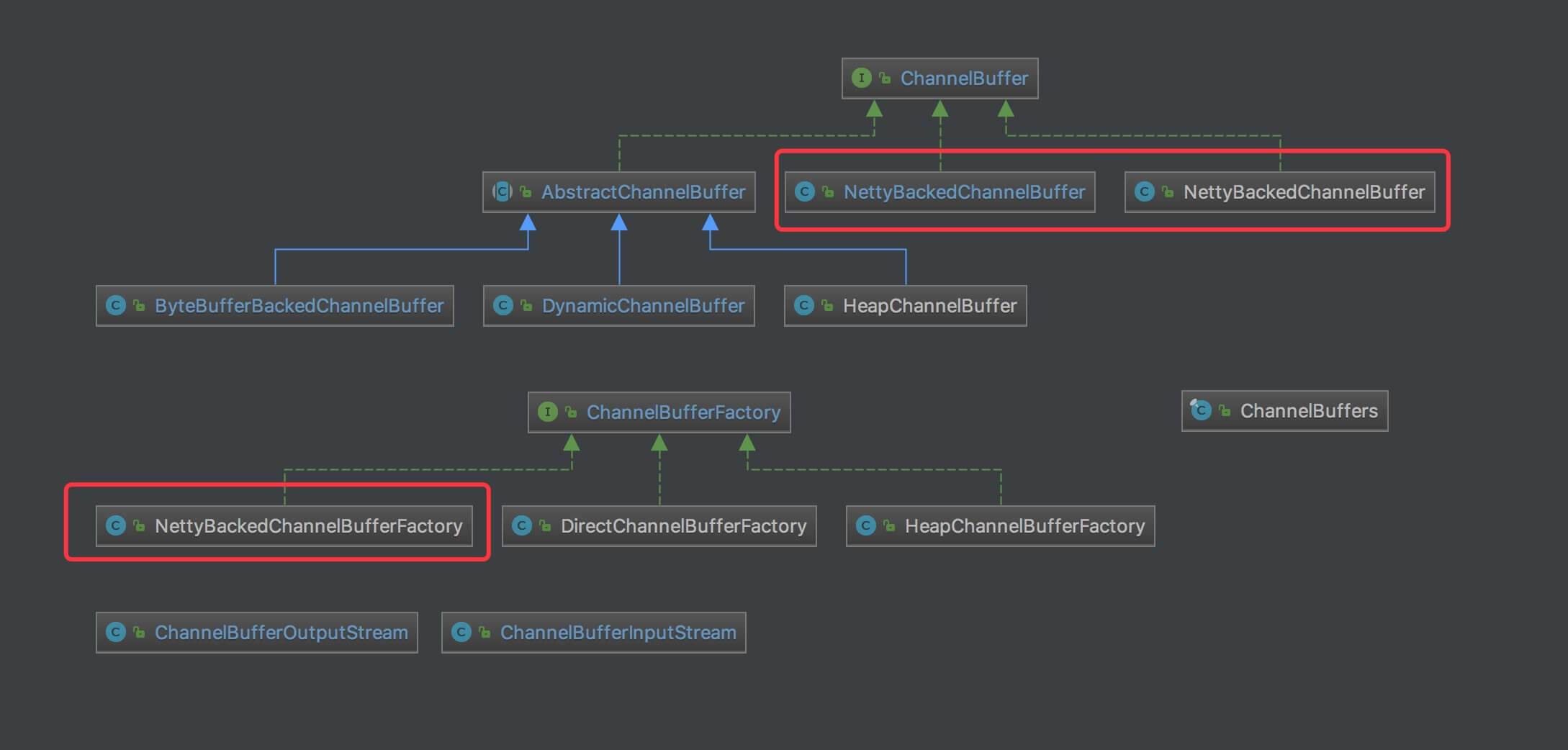This screenshot has width=1568, height=750.
Task: Click the class icon beside ByteBufferBackedChannelBuffer
Action: coord(115,305)
